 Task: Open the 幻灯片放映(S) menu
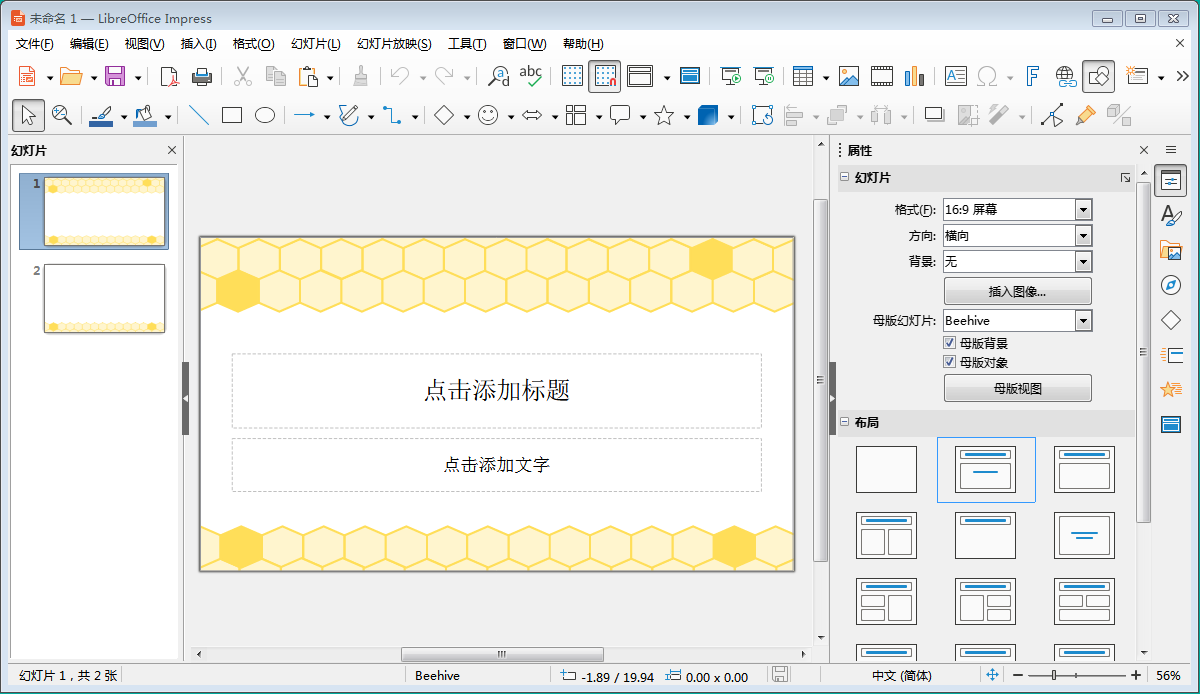394,44
